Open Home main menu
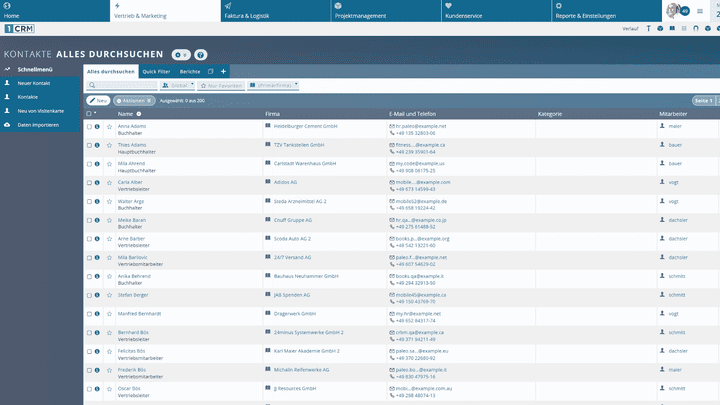 [x=55, y=11]
